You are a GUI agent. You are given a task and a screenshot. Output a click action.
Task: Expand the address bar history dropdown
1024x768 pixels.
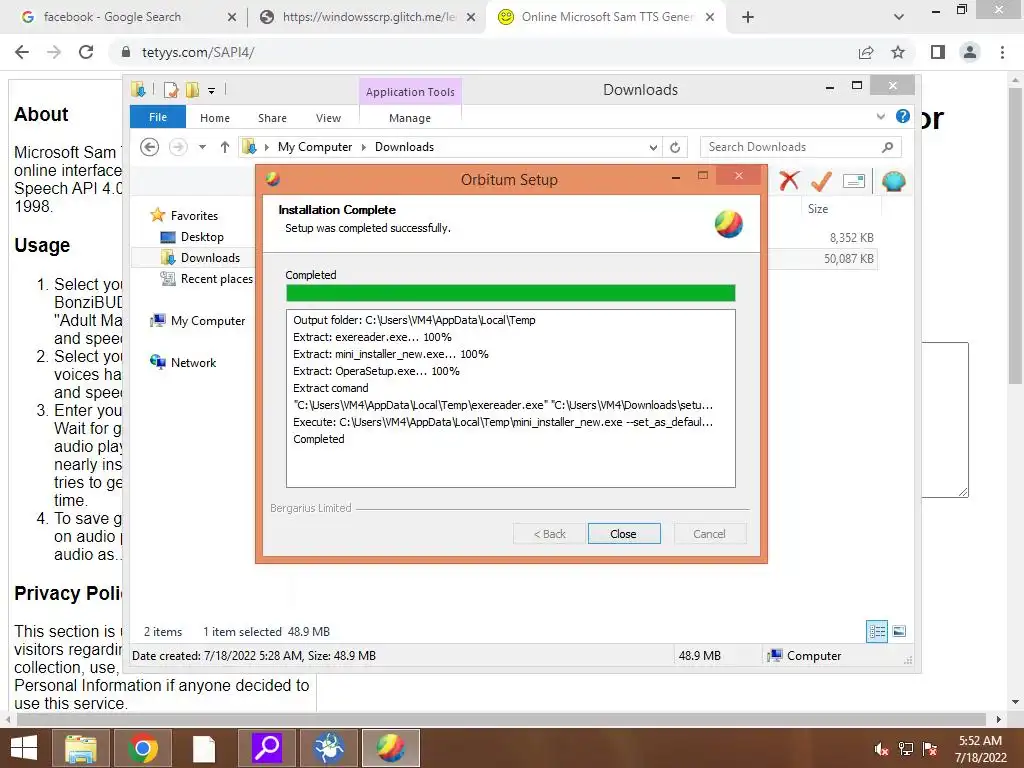653,148
